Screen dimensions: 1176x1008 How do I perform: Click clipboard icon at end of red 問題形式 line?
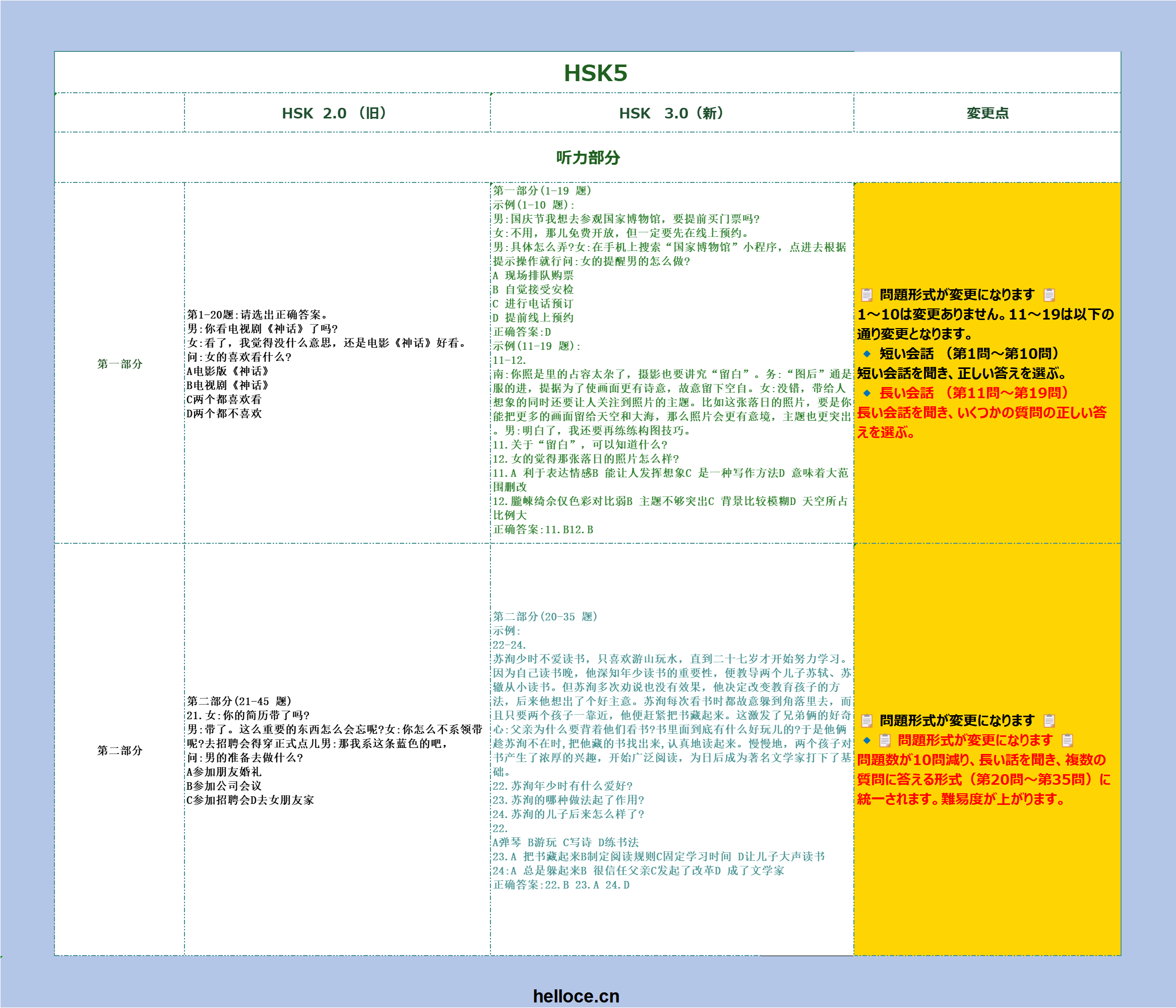tap(1067, 740)
